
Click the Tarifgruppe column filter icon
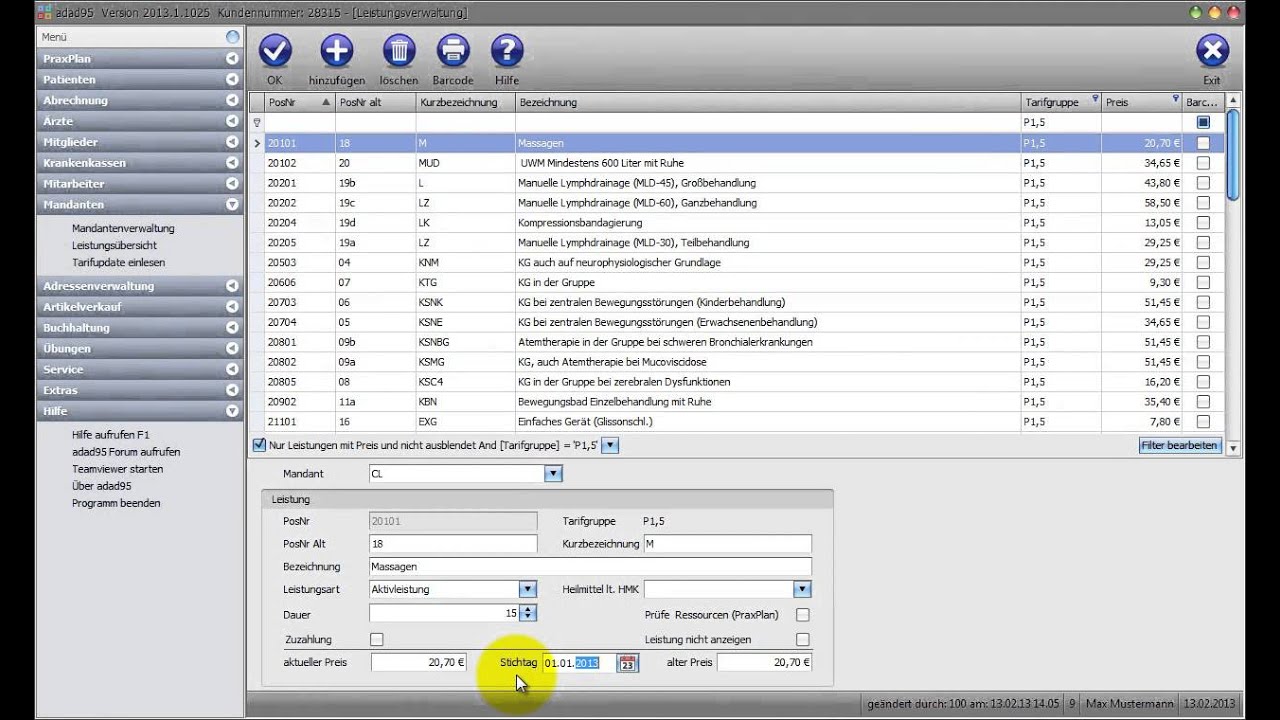click(1095, 99)
